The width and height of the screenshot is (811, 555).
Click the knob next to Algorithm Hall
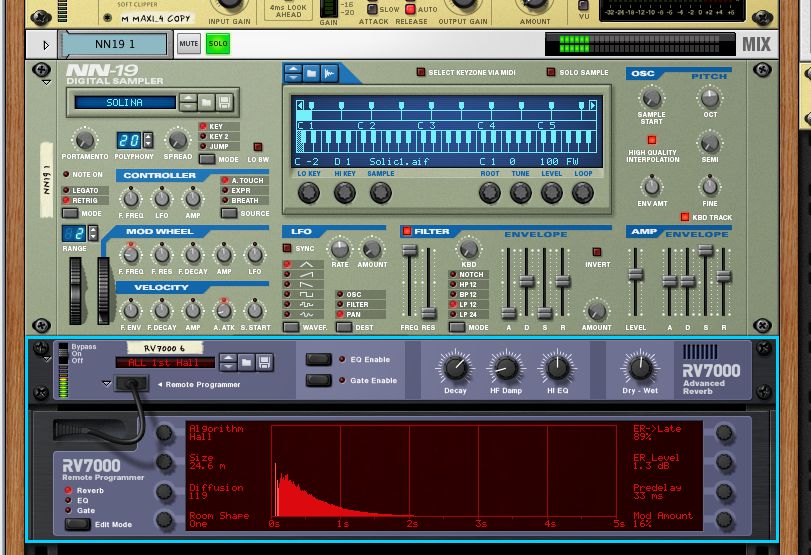coord(164,433)
